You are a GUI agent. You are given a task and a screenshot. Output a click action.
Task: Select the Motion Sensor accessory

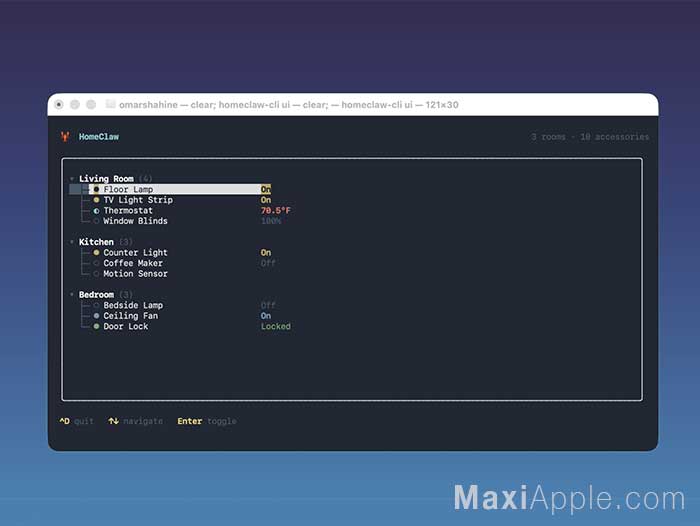(x=135, y=274)
